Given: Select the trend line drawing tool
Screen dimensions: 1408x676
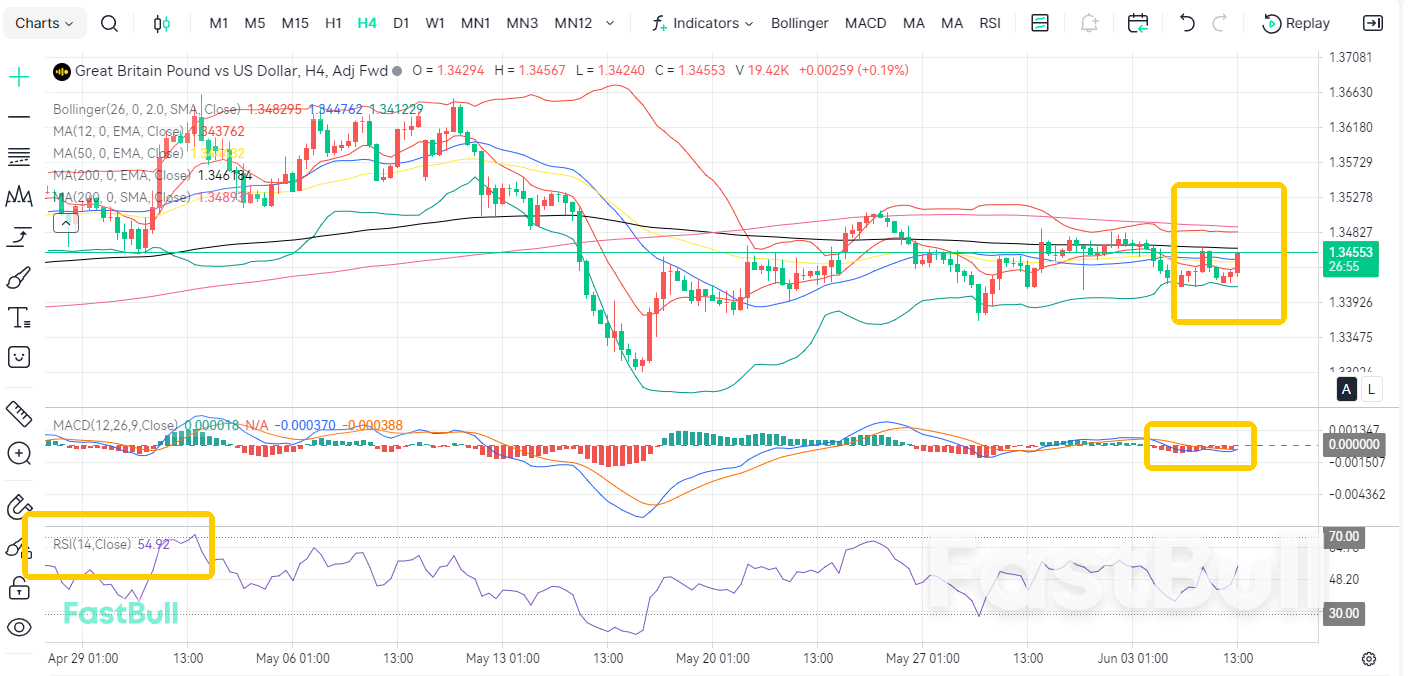Looking at the screenshot, I should coord(19,117).
